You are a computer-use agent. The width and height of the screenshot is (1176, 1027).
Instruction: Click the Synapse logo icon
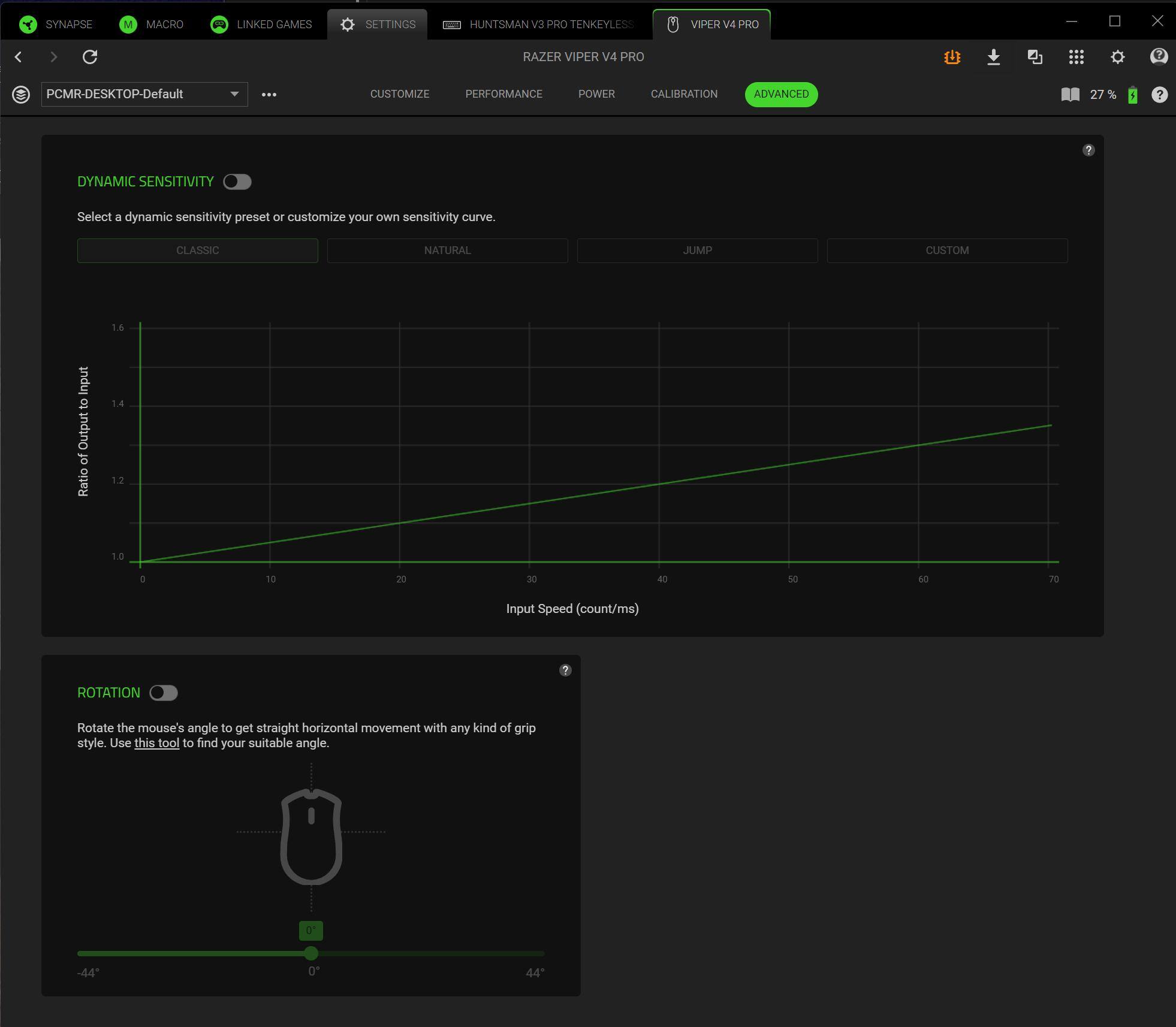pos(28,25)
